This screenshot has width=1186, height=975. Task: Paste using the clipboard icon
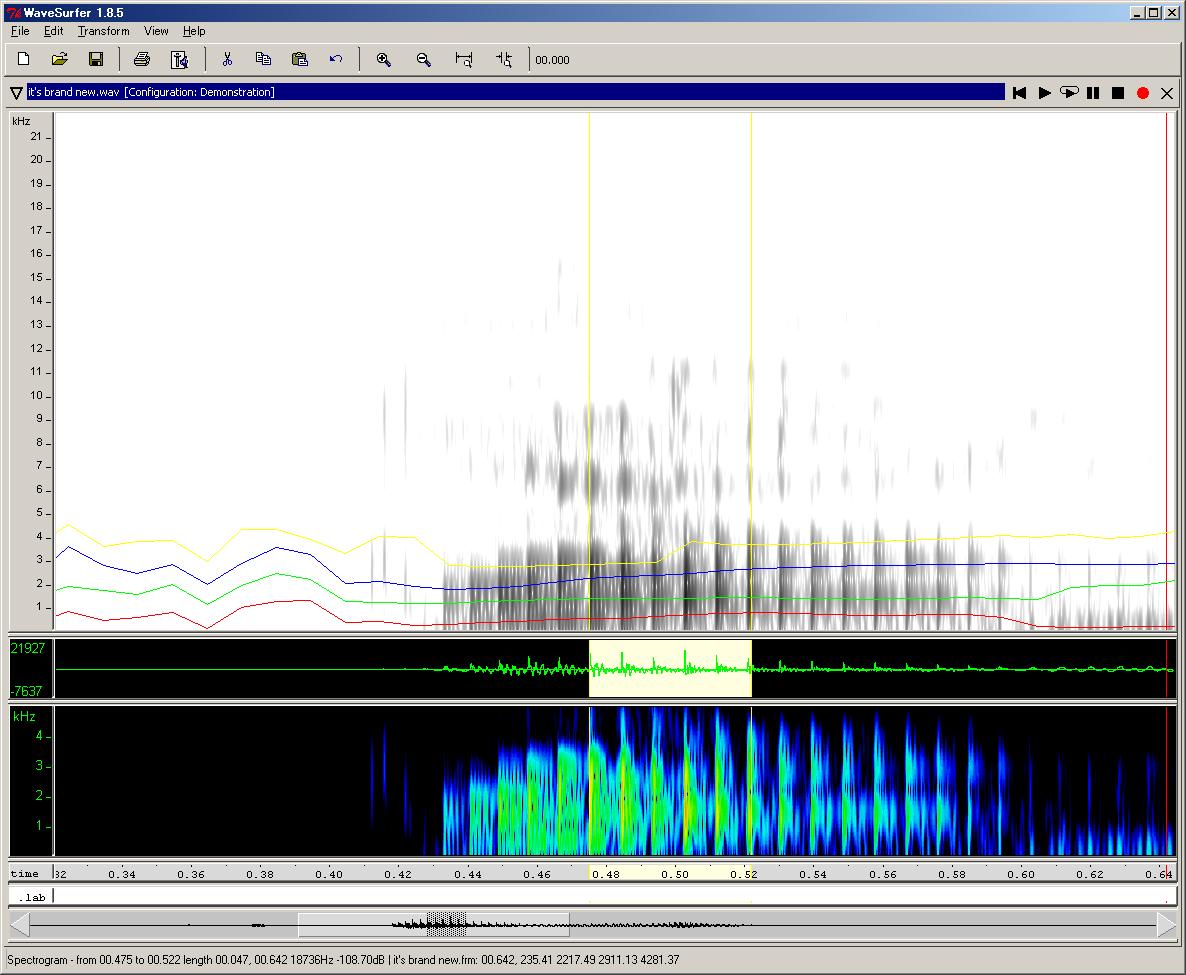(x=299, y=60)
